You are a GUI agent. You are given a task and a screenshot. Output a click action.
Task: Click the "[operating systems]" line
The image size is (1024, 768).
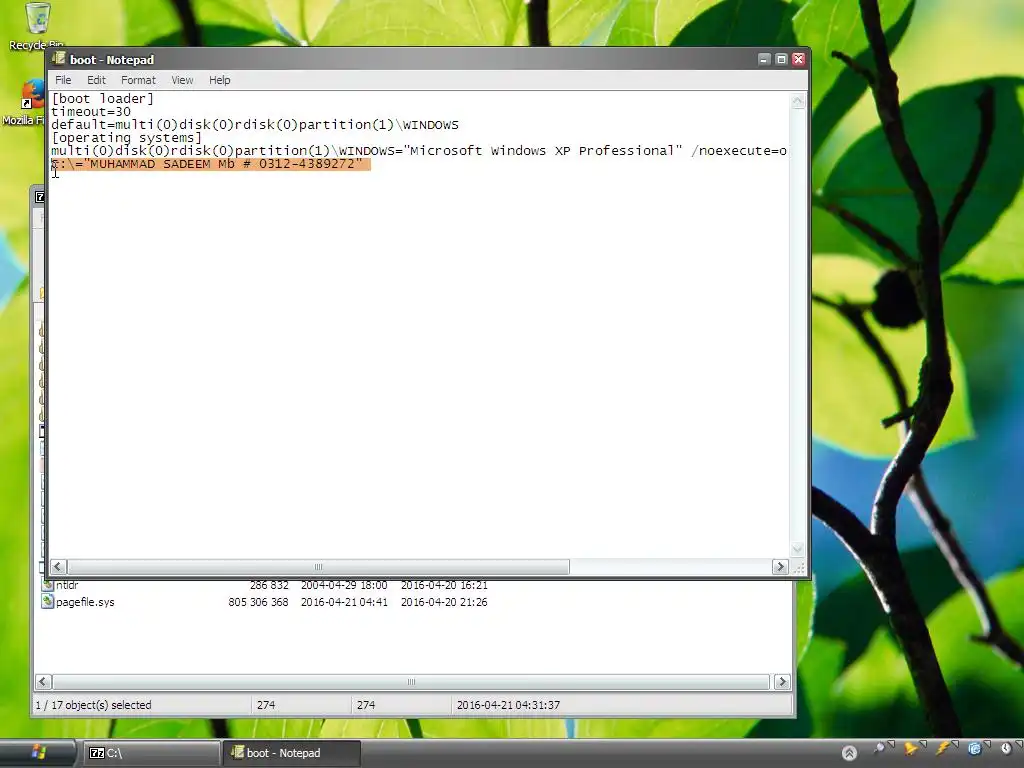tap(127, 138)
